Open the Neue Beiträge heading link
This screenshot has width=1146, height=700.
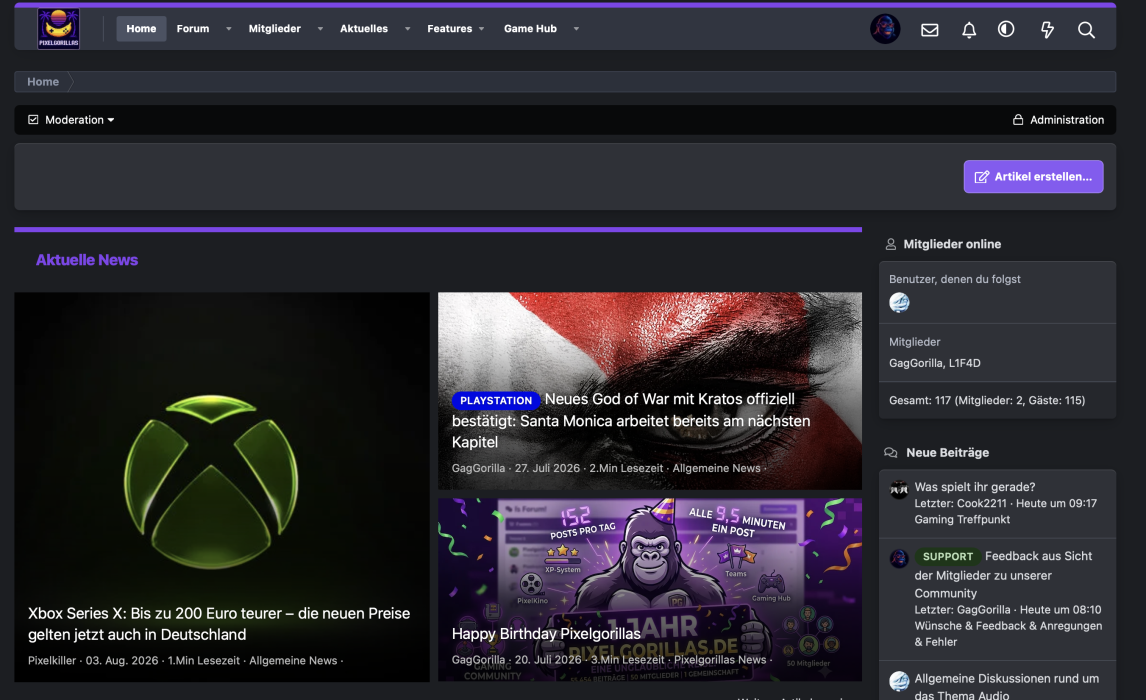pyautogui.click(x=947, y=452)
